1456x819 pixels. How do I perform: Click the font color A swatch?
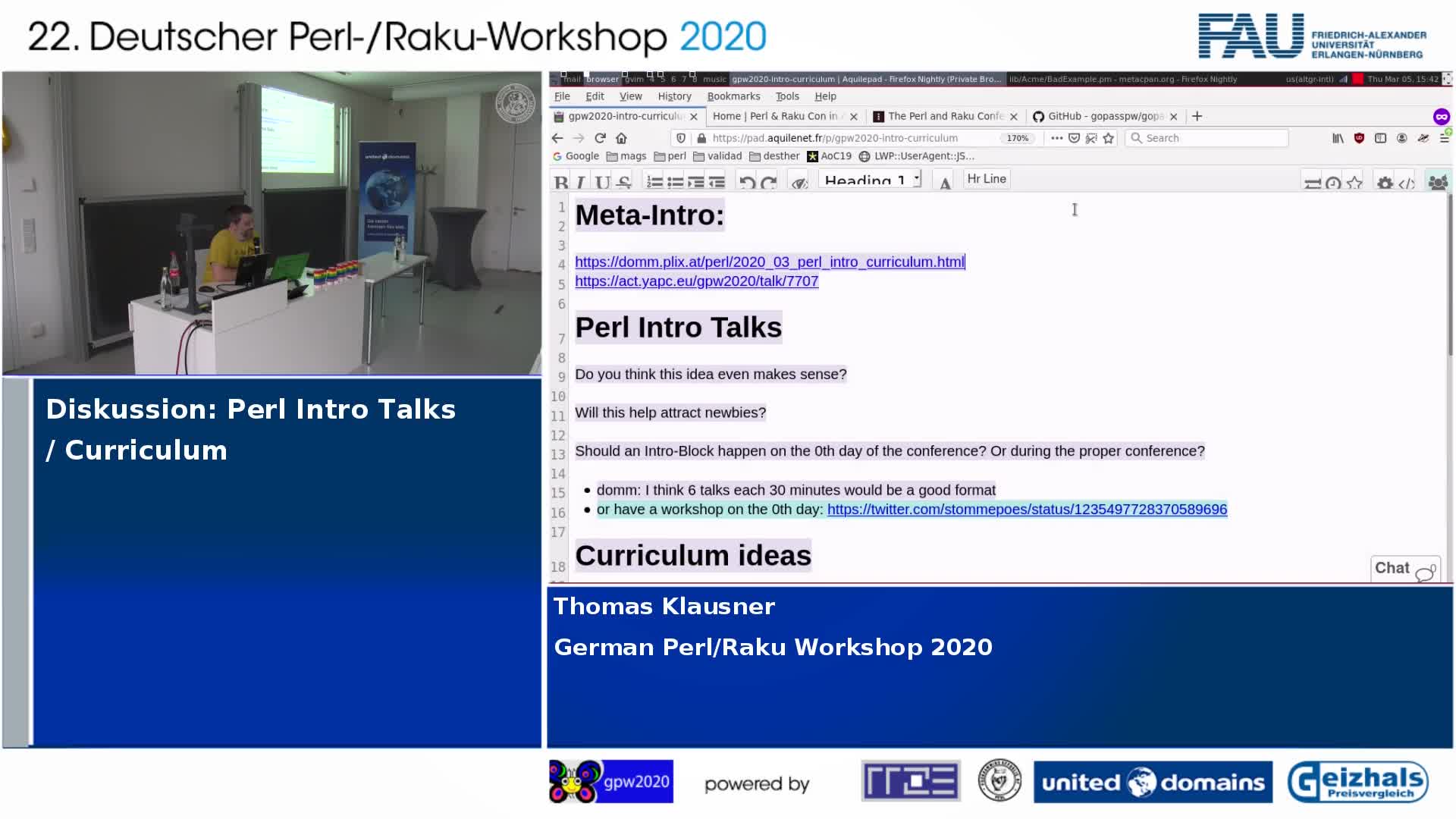945,182
